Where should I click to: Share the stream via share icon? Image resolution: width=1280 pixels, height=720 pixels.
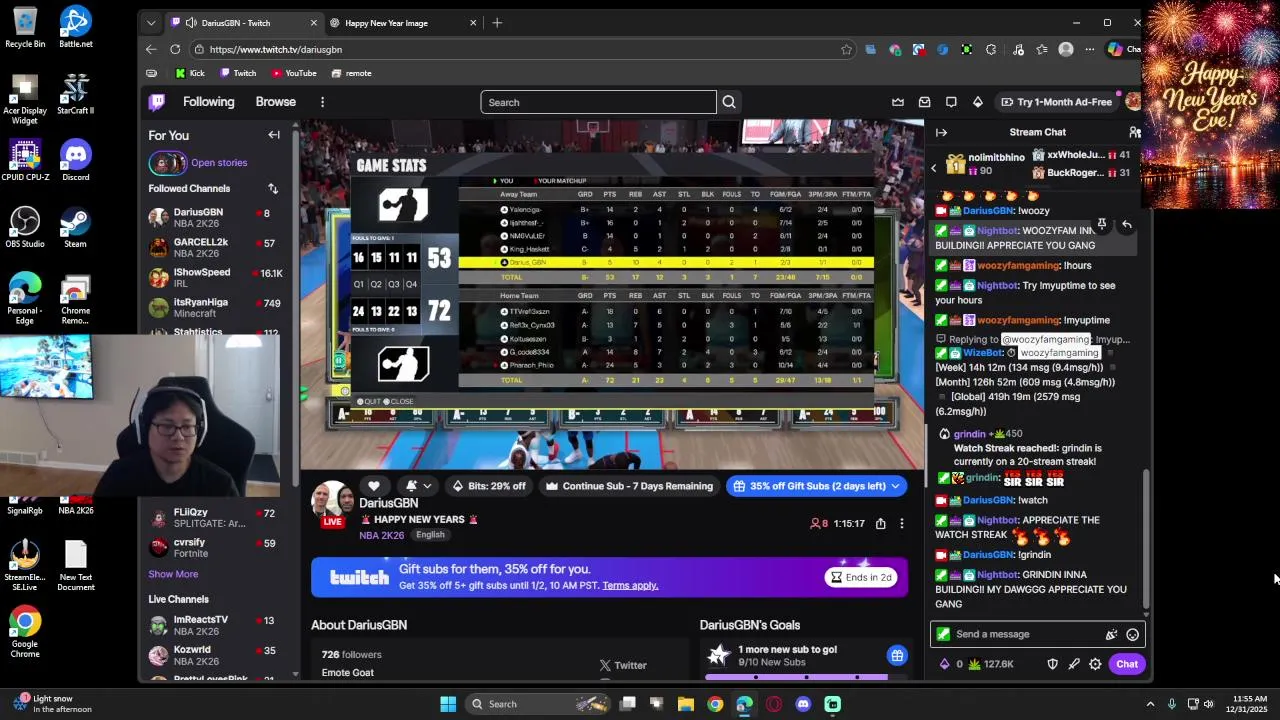click(x=880, y=523)
